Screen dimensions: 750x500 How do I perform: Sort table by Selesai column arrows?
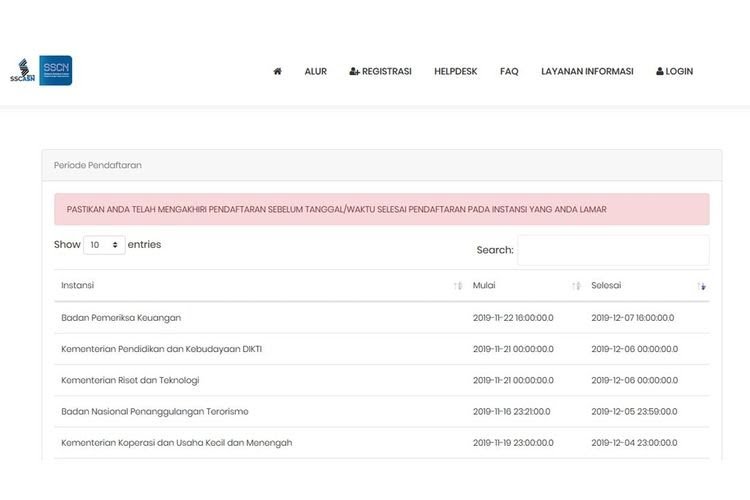pyautogui.click(x=702, y=286)
